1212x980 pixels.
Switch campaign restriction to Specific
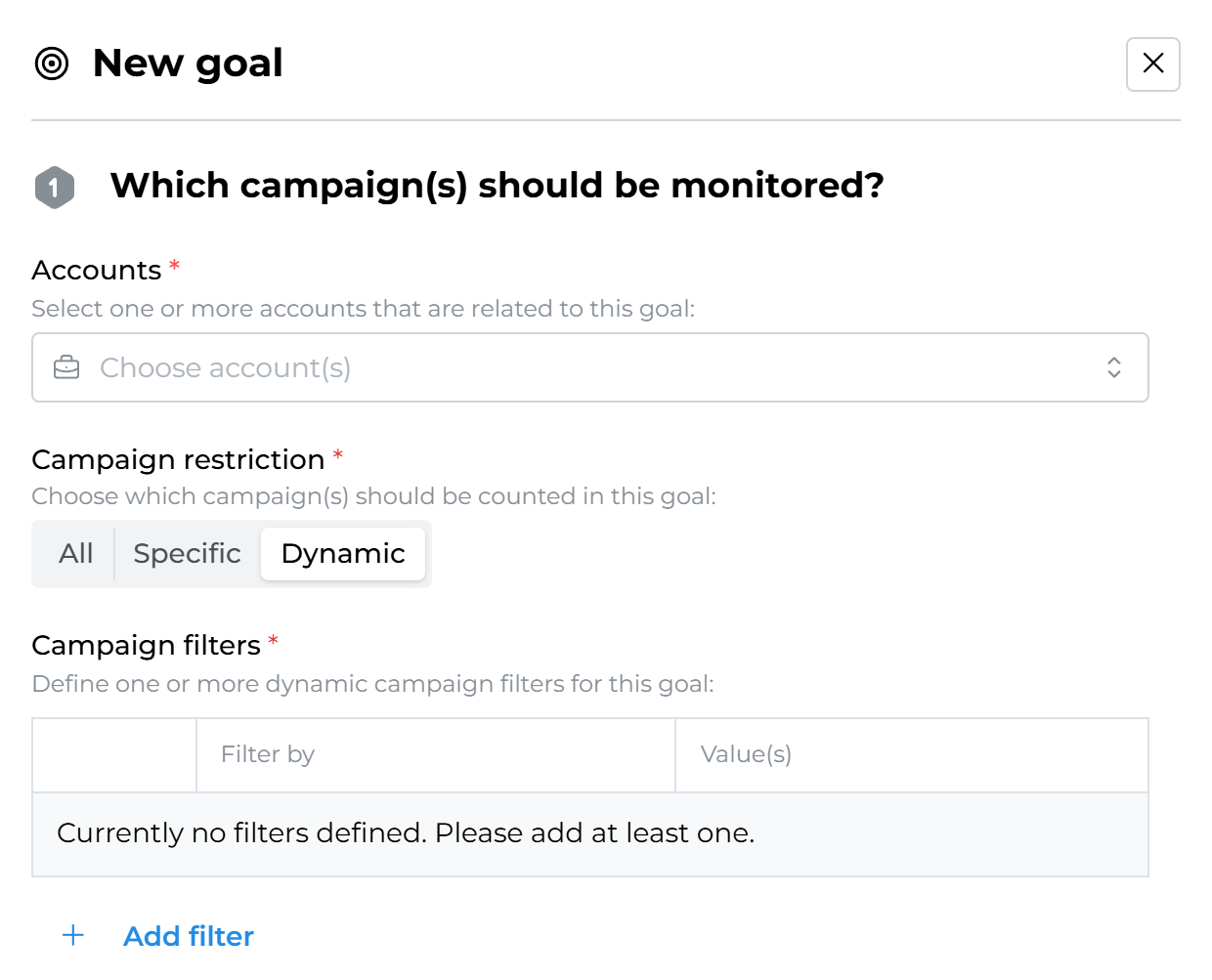click(187, 554)
